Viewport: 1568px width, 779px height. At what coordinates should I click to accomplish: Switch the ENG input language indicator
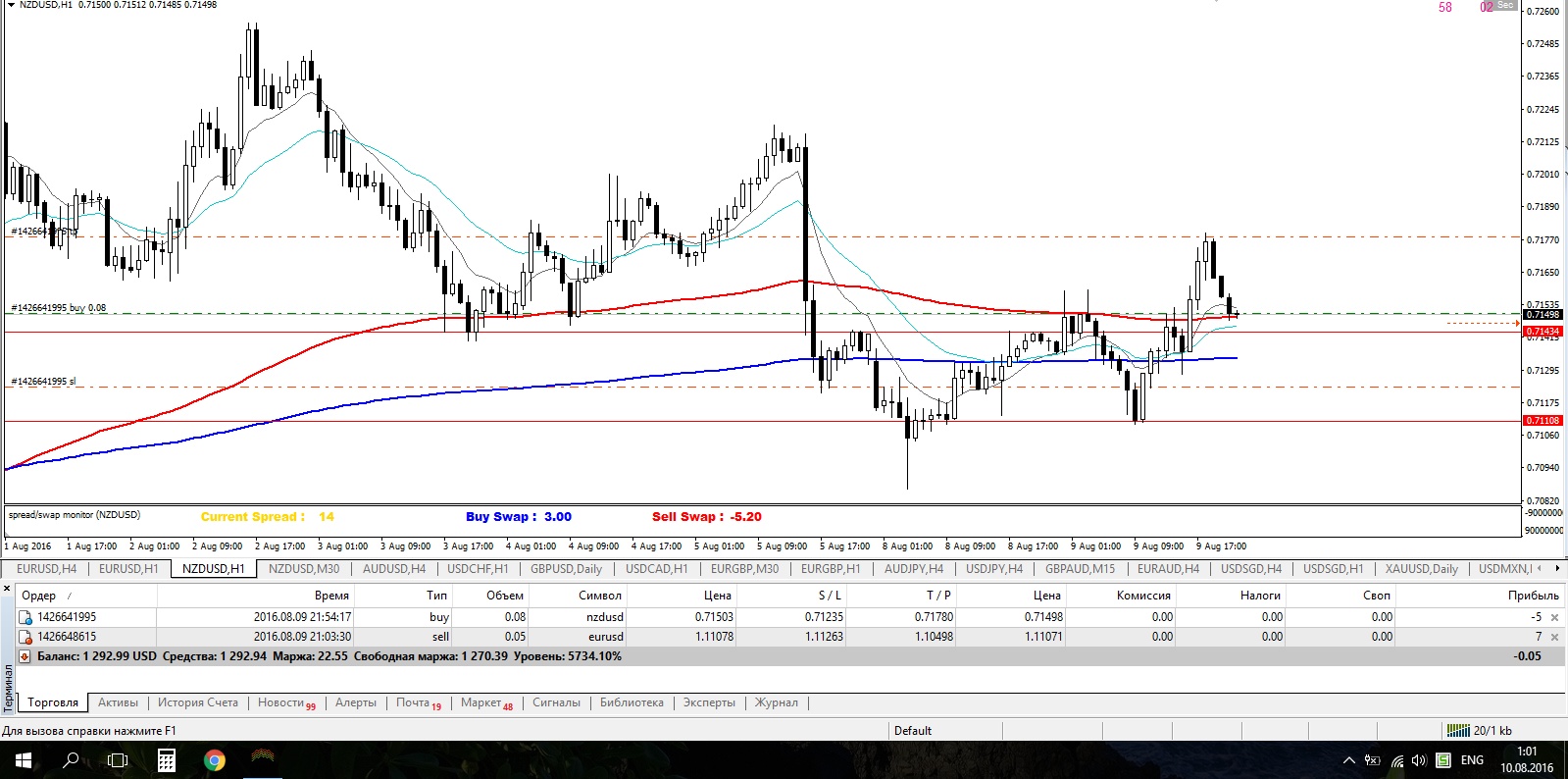[x=1472, y=760]
